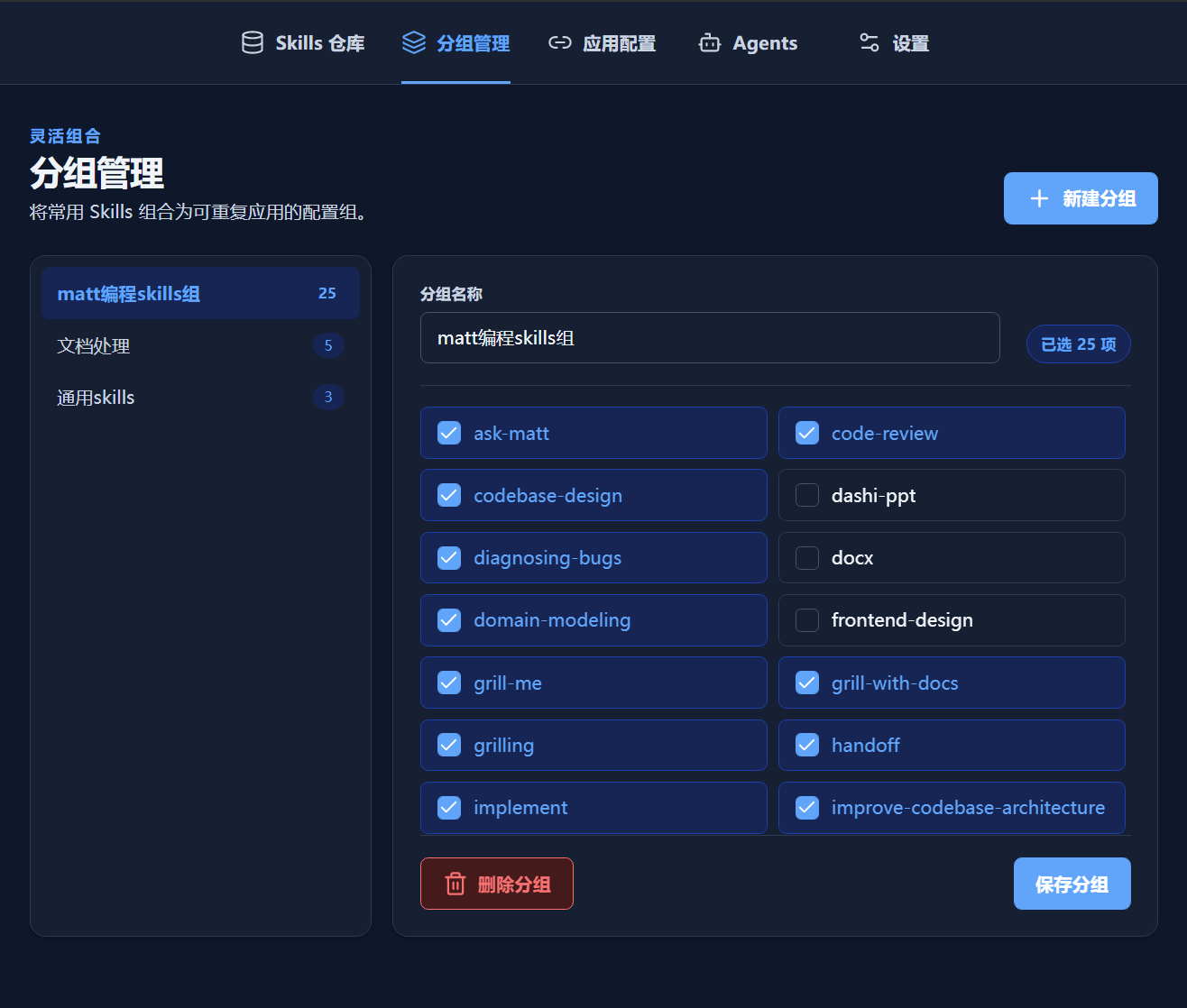Select the matt编程skills组 group in sidebar
1187x1008 pixels.
coord(200,293)
